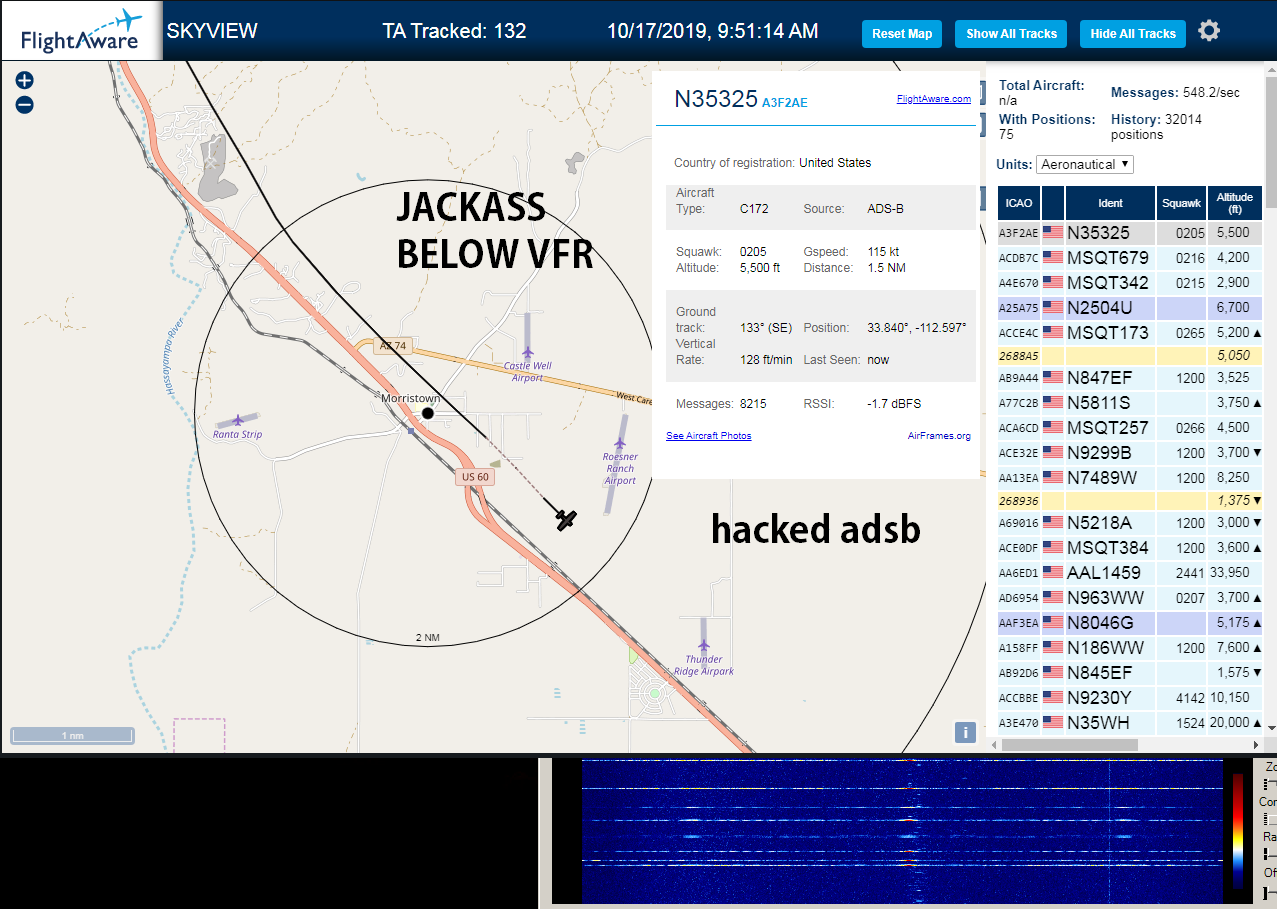Click the AZ 74 highway shield

coord(394,346)
